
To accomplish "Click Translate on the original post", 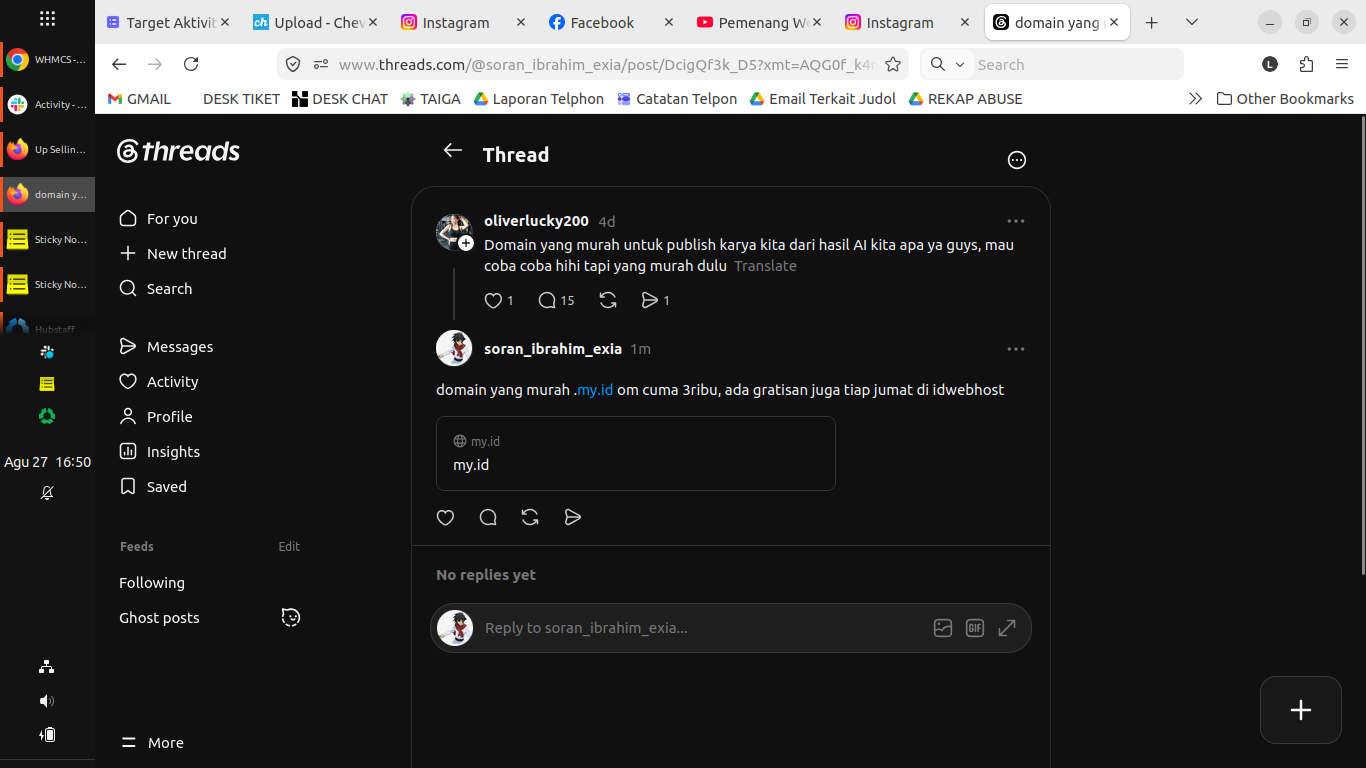I will tap(765, 266).
